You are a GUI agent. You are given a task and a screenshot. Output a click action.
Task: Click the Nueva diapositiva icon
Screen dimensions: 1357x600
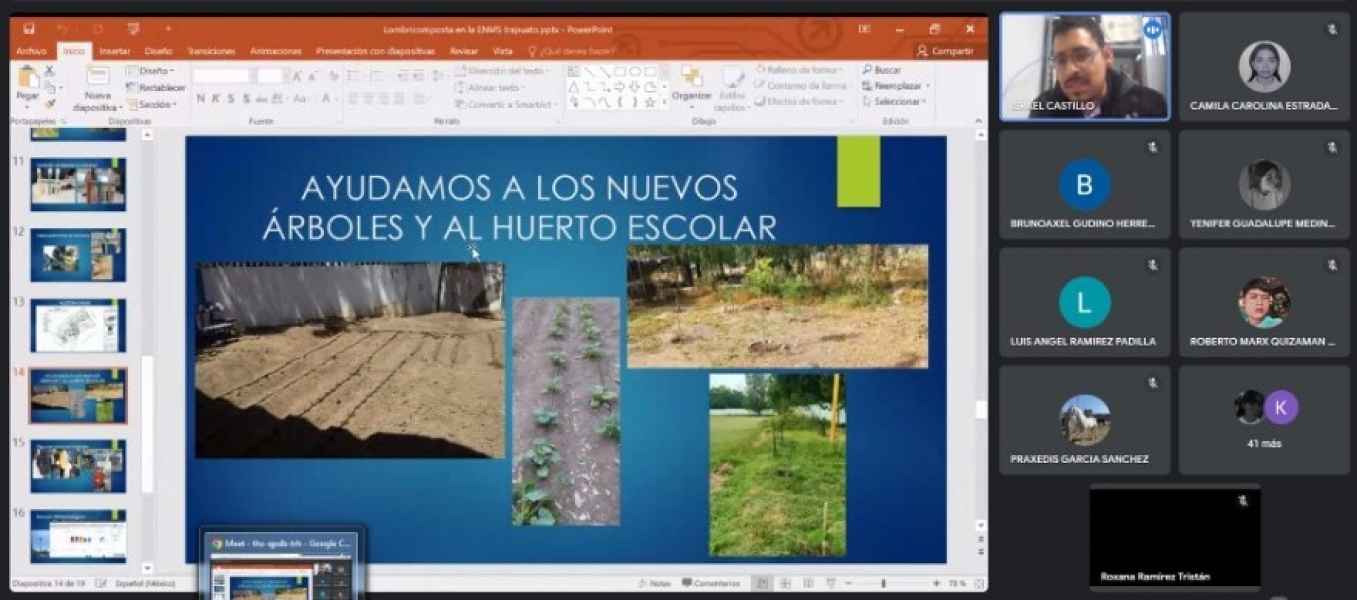97,82
